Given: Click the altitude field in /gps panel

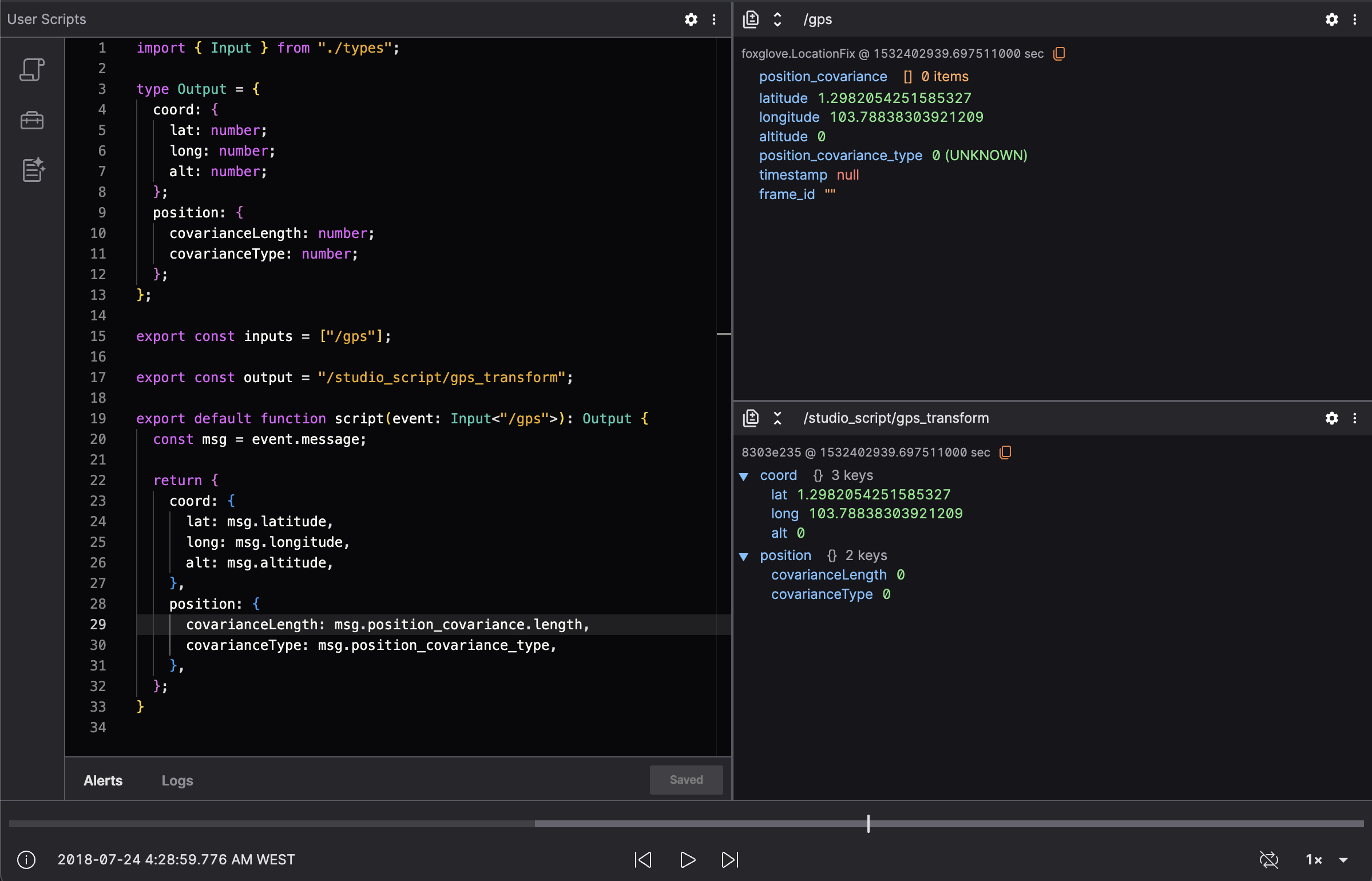Looking at the screenshot, I should tap(792, 137).
